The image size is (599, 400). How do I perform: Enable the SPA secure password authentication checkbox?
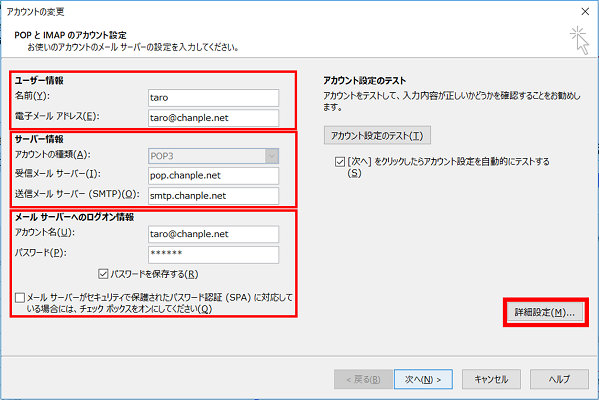20,298
